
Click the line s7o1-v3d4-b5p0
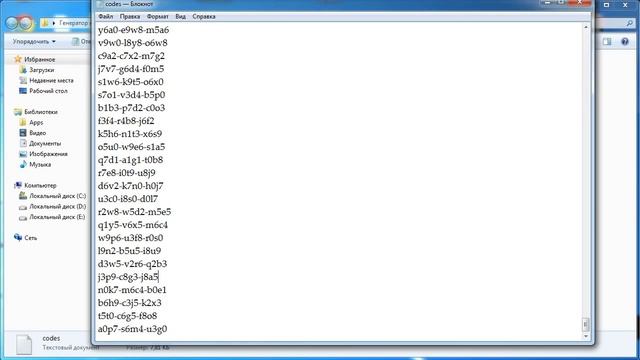point(131,95)
